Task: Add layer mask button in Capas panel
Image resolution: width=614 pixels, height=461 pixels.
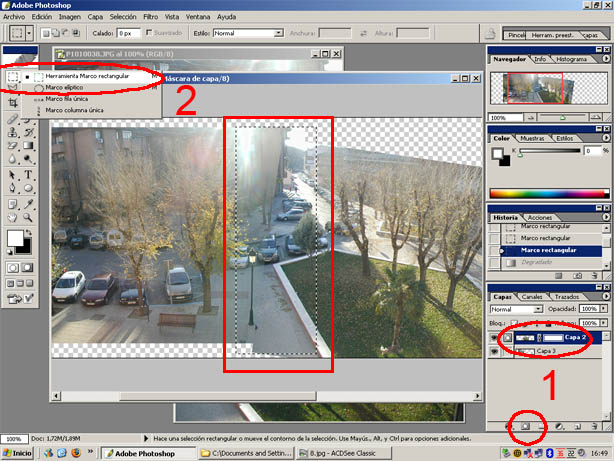Action: click(x=526, y=426)
